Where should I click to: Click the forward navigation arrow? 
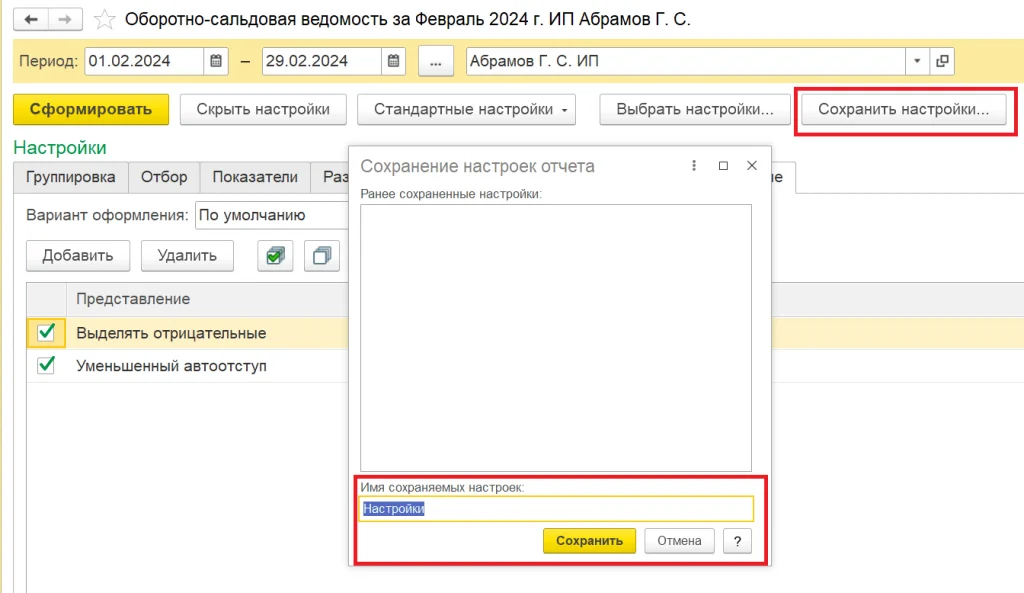click(65, 19)
